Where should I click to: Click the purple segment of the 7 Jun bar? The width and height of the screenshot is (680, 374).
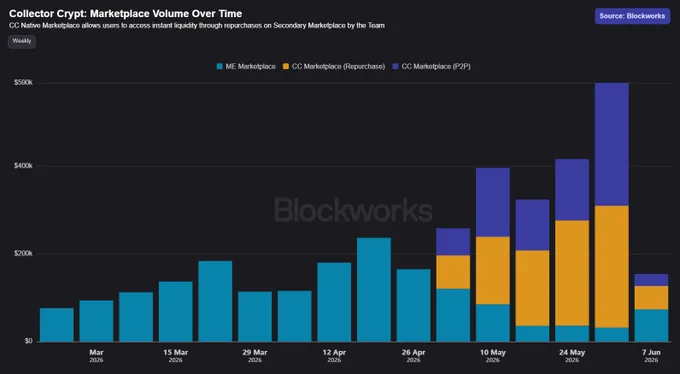(651, 280)
